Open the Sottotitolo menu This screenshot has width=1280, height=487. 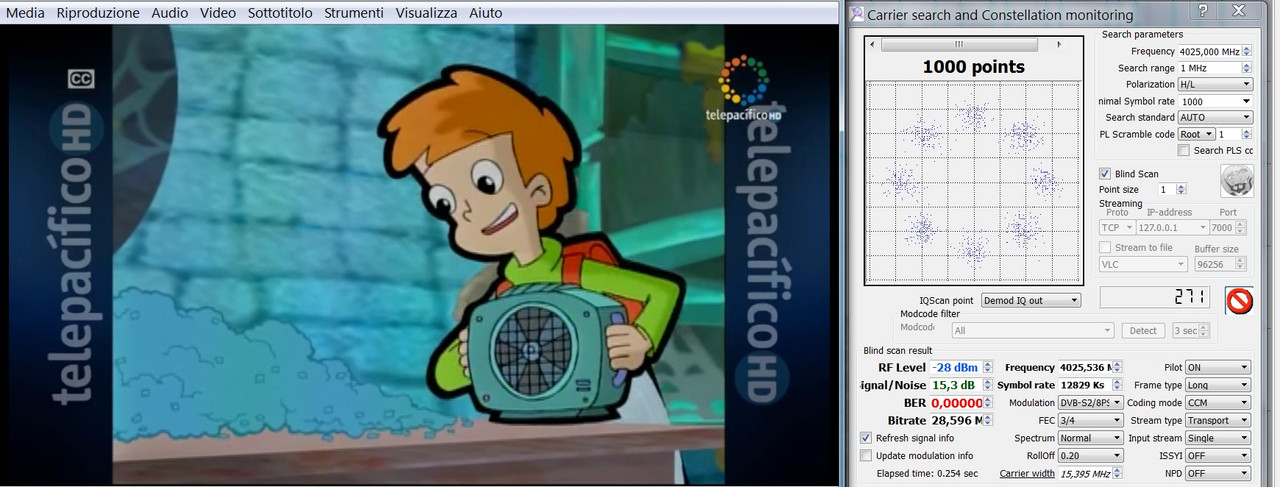pos(281,13)
